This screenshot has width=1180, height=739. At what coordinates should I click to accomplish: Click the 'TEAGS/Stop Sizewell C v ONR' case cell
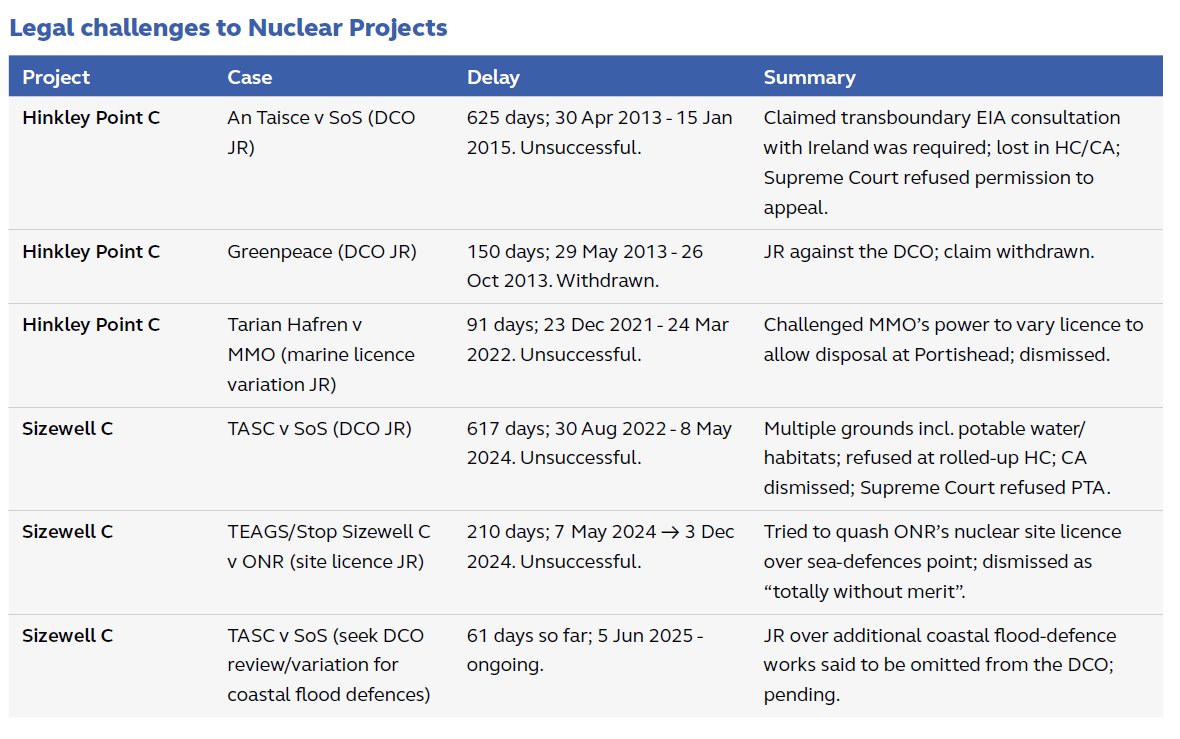(x=329, y=547)
